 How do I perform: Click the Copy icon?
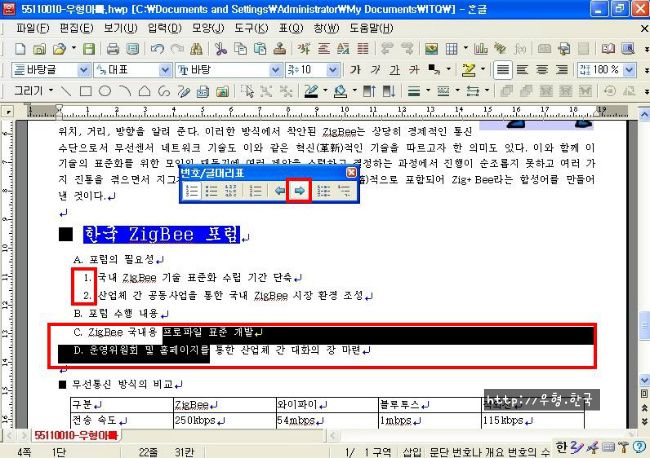click(x=240, y=49)
